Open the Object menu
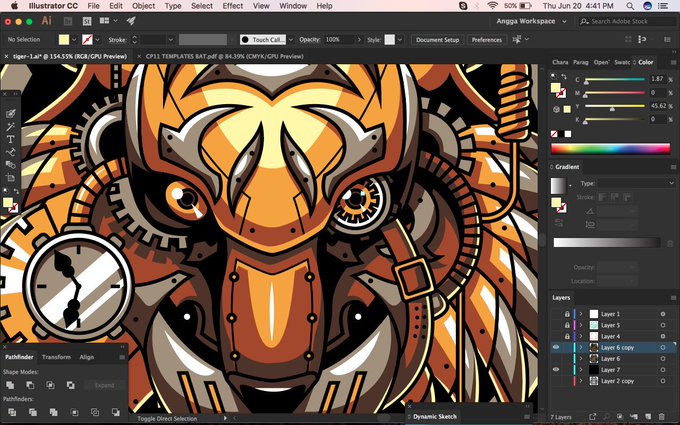The image size is (680, 425). pyautogui.click(x=143, y=6)
